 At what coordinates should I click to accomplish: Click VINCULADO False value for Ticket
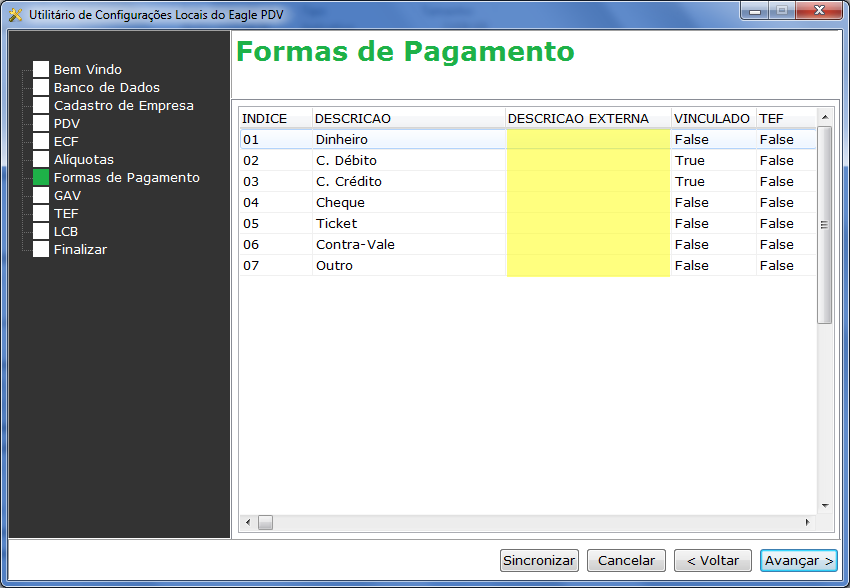coord(692,223)
